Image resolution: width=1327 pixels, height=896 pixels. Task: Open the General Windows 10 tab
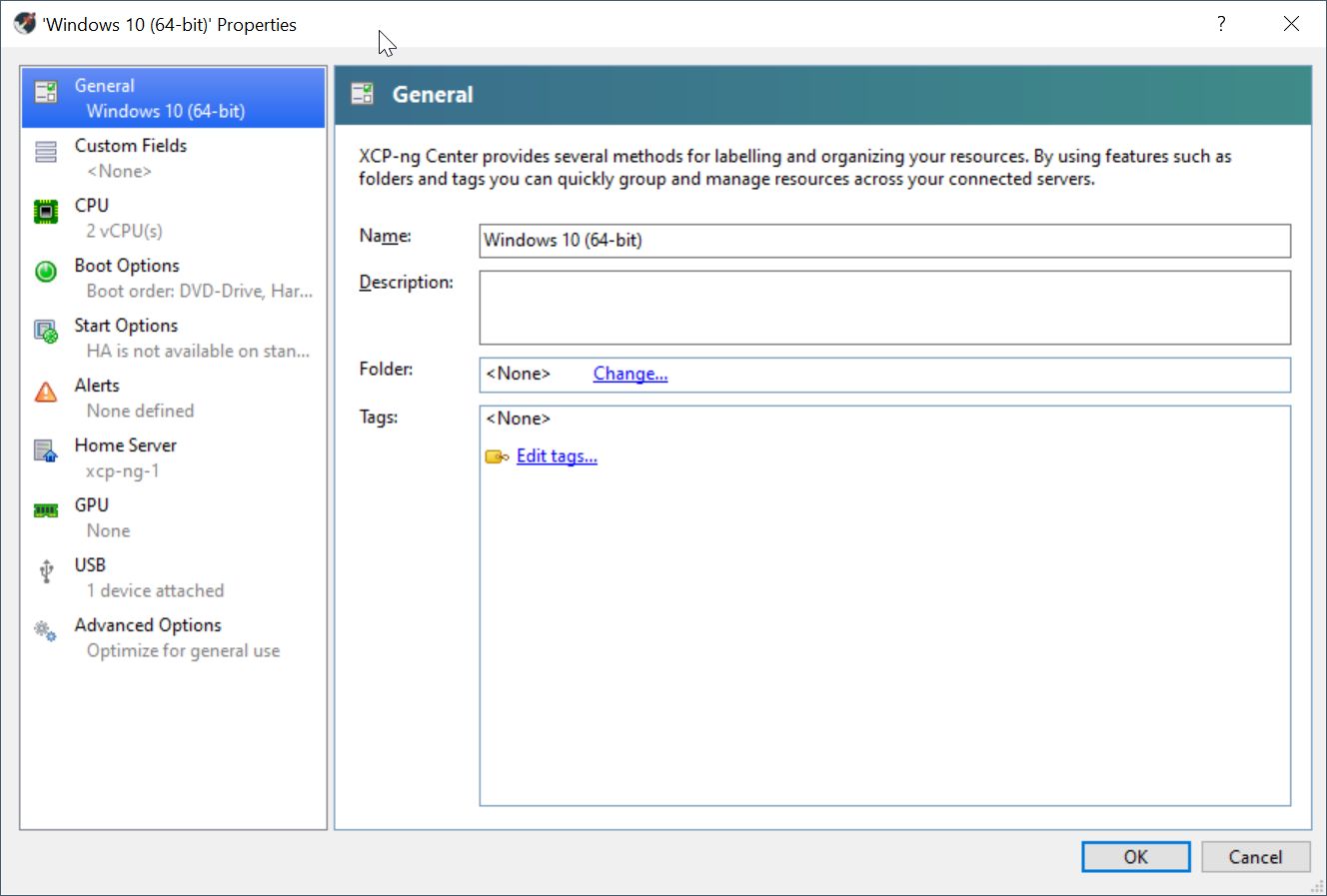click(174, 98)
